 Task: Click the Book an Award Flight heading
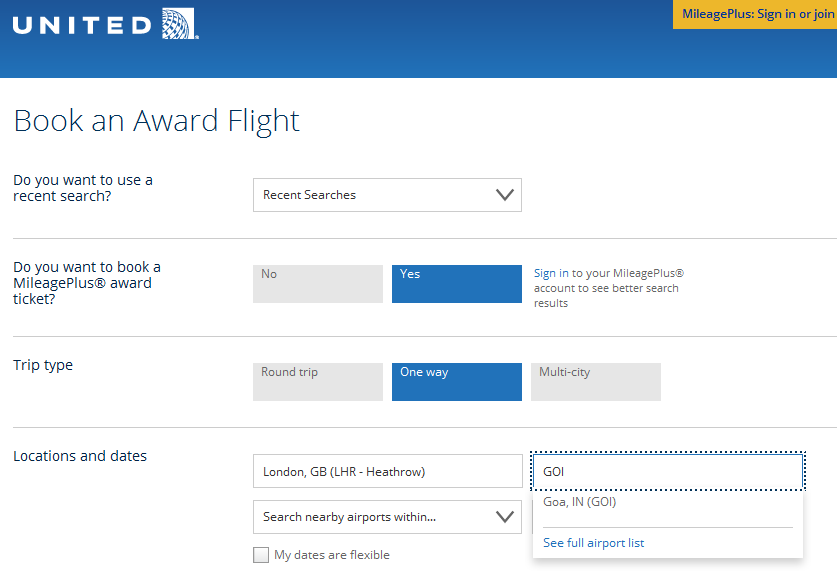pyautogui.click(x=156, y=121)
